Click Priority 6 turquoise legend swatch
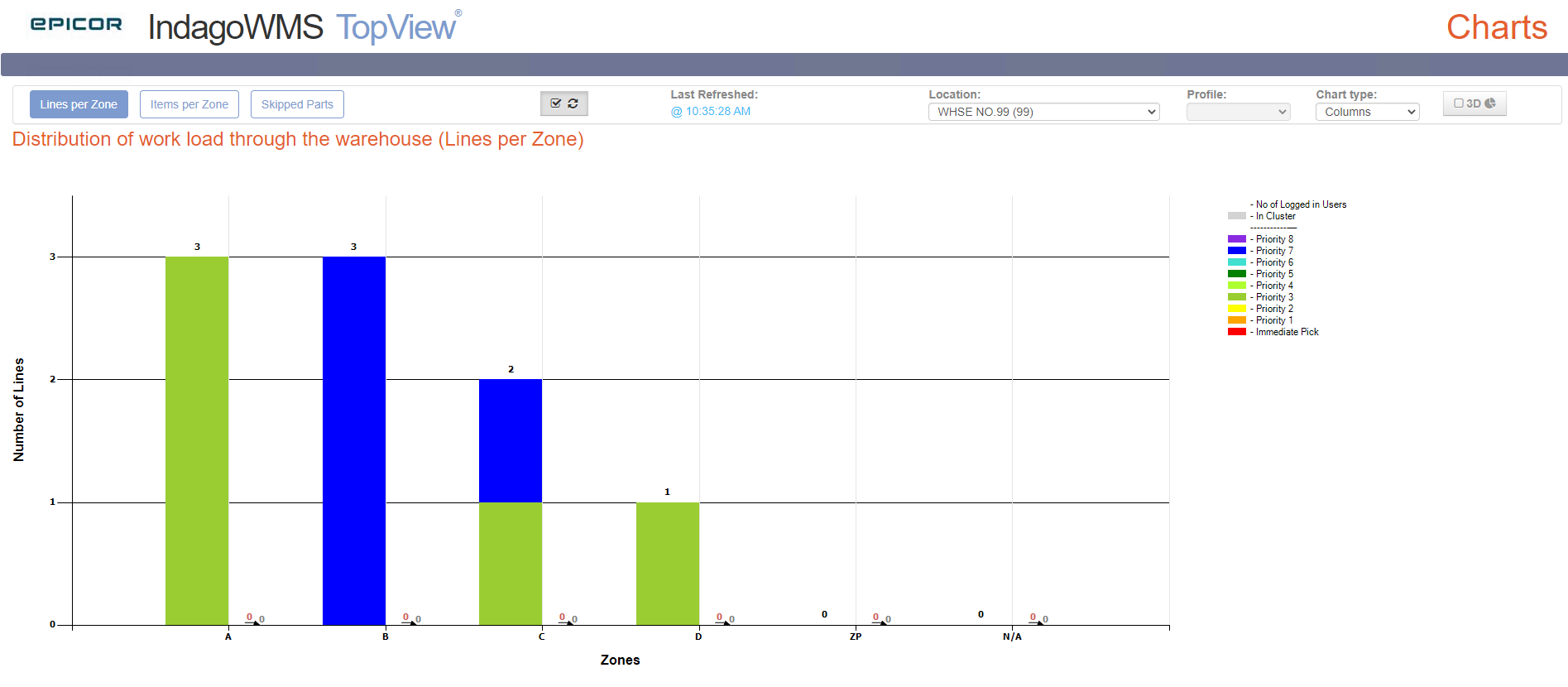This screenshot has height=687, width=1568. 1237,262
